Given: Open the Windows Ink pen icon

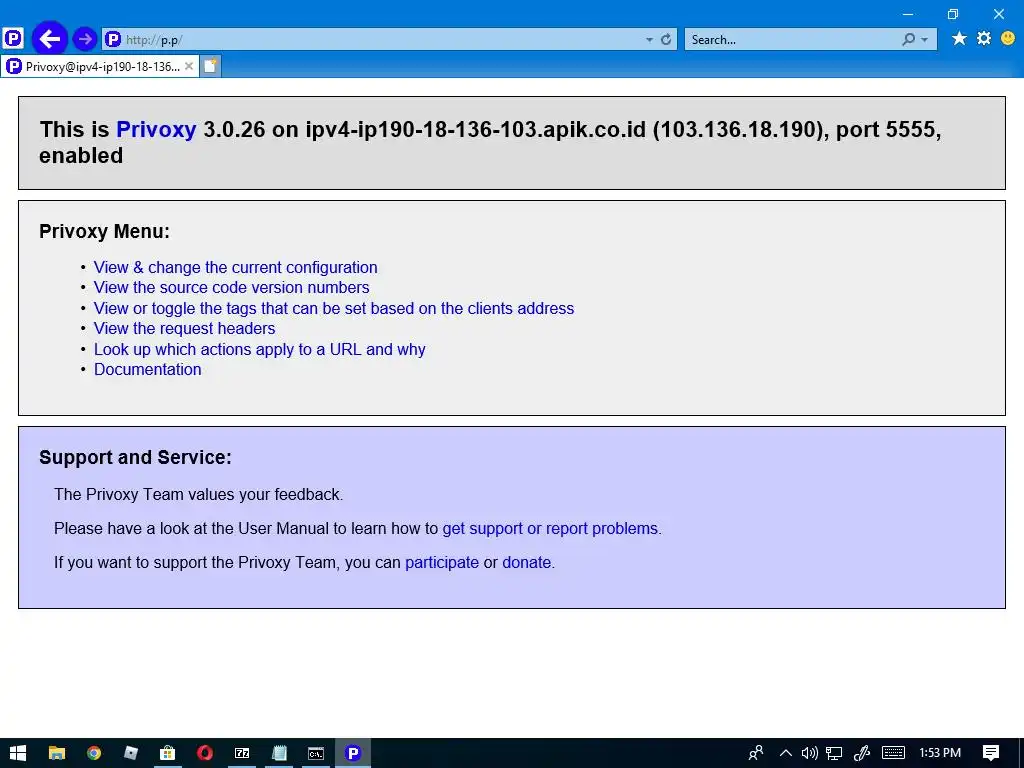Looking at the screenshot, I should click(x=861, y=753).
